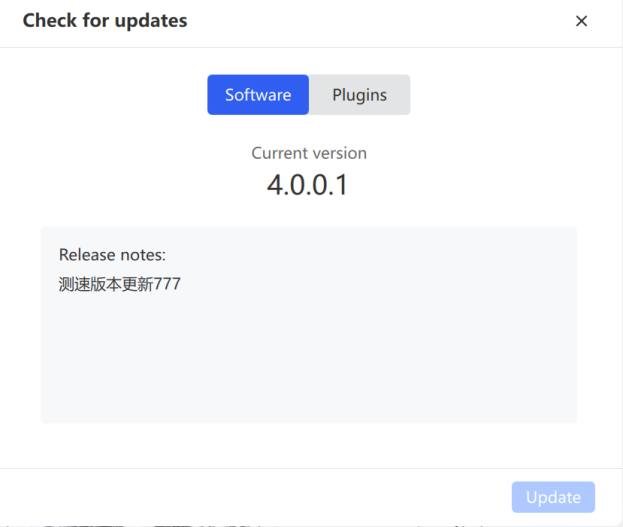Click empty space inside release notes box

309,358
